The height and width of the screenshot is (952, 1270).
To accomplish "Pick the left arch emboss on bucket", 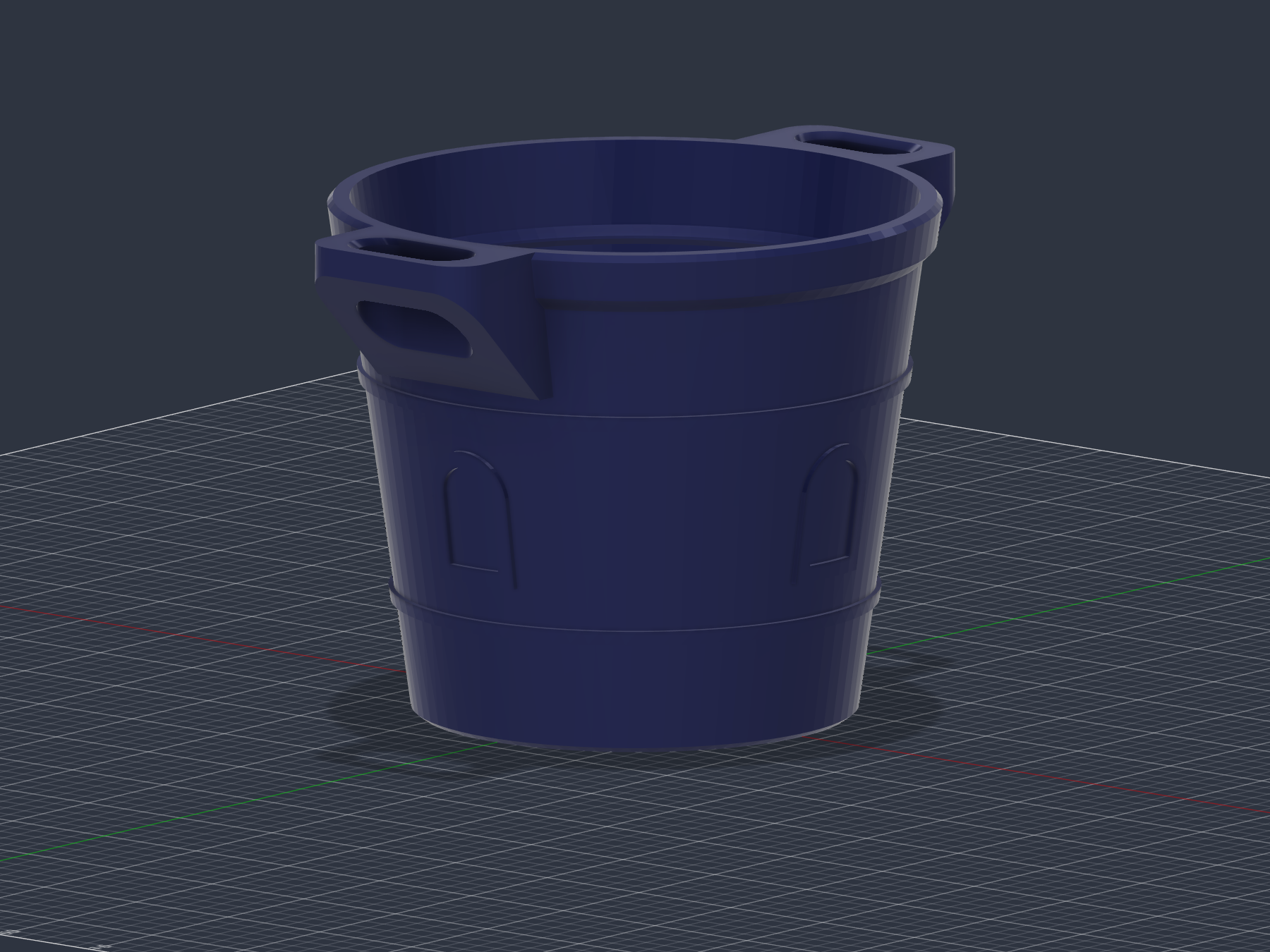I will [482, 518].
